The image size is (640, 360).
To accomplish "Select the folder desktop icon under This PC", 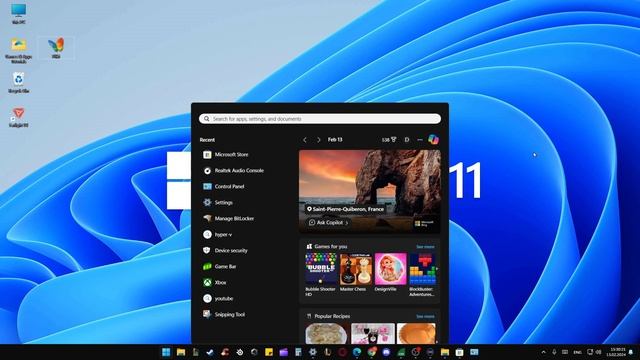I will point(18,50).
